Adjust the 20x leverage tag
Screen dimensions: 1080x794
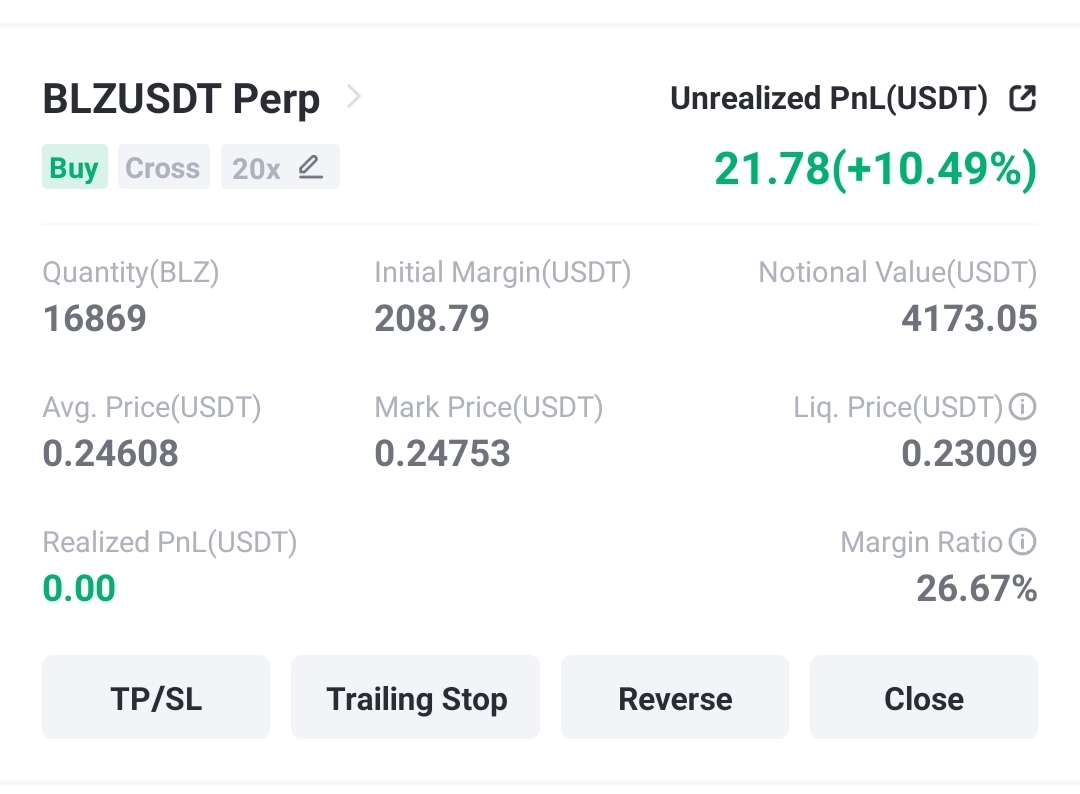click(280, 167)
